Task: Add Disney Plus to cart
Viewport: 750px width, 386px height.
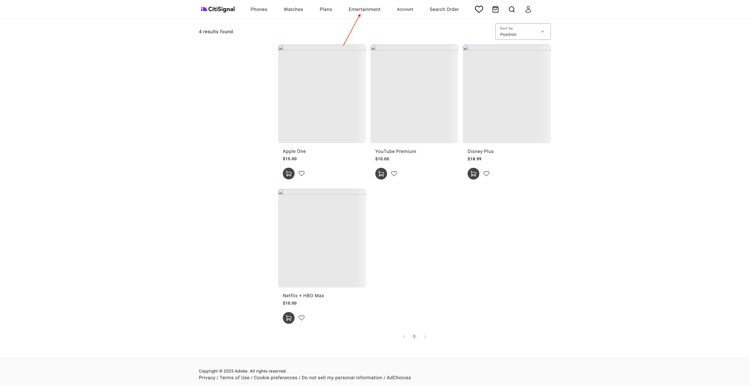Action: click(x=473, y=174)
